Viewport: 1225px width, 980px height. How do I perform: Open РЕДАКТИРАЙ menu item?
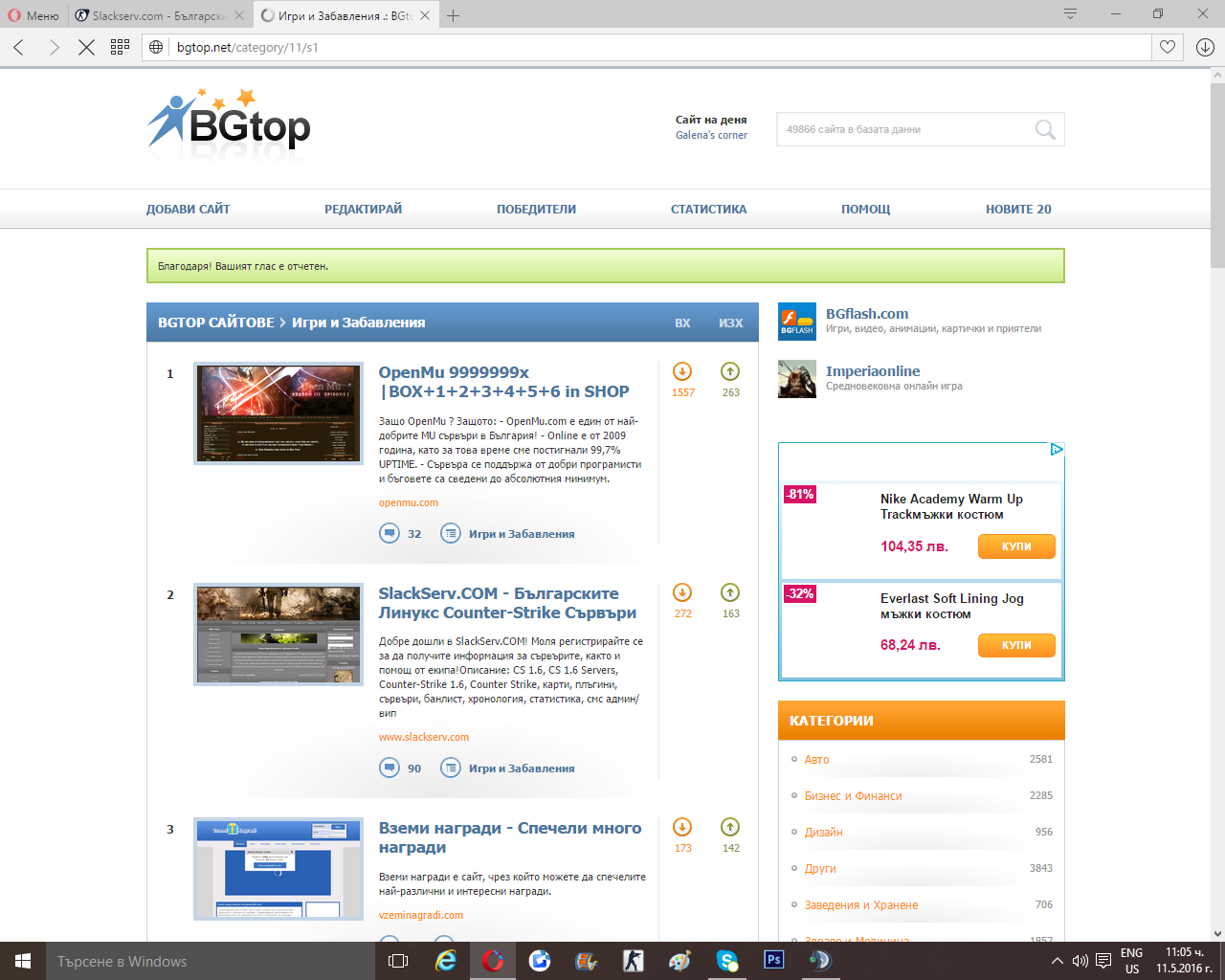[363, 210]
